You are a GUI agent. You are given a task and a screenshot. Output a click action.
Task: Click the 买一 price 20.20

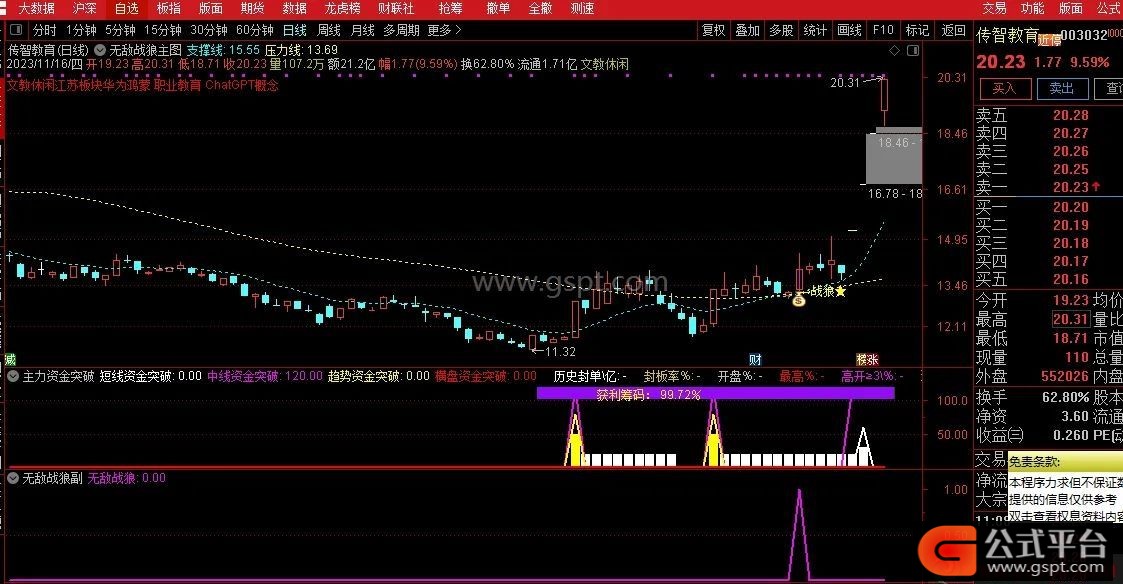click(1071, 207)
